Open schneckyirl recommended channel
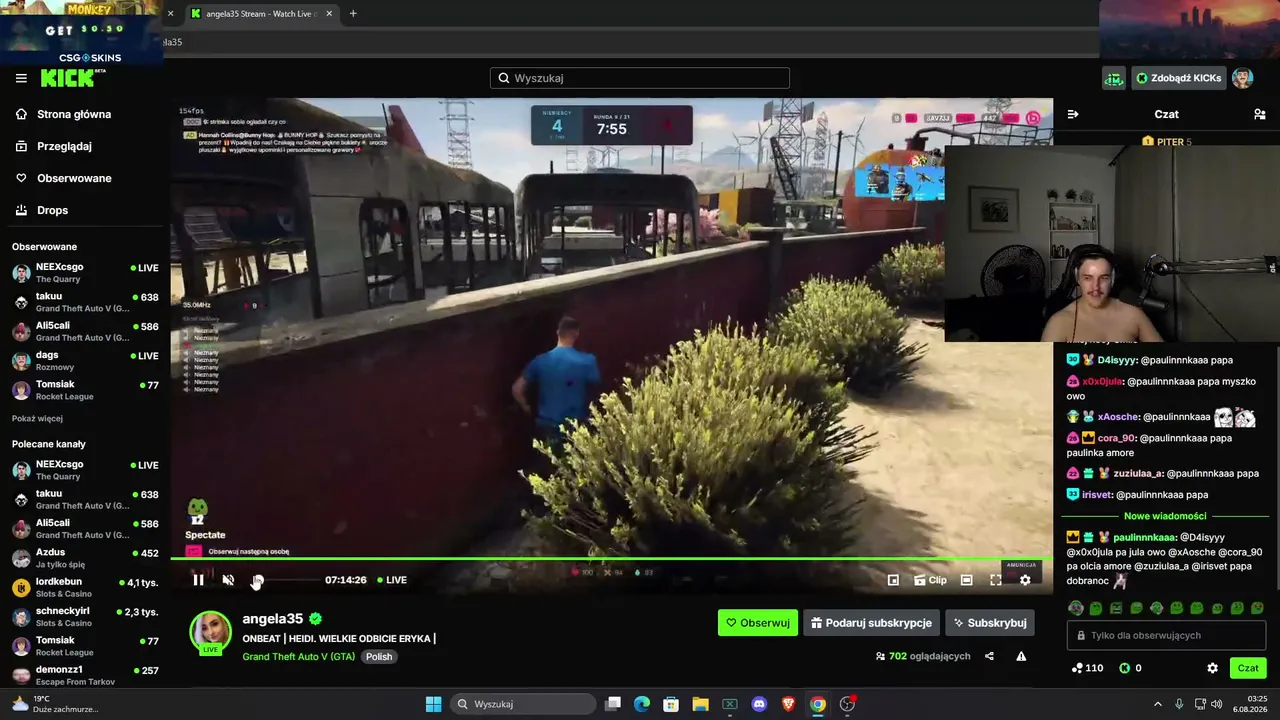 85,617
